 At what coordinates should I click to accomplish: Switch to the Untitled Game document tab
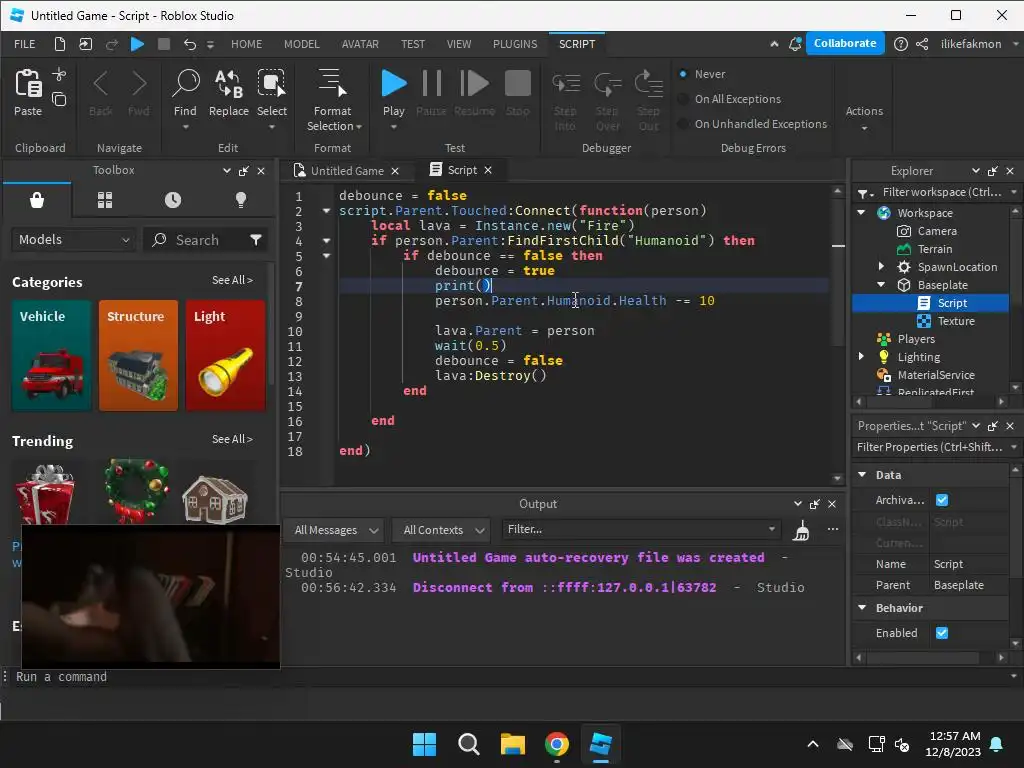(x=347, y=170)
